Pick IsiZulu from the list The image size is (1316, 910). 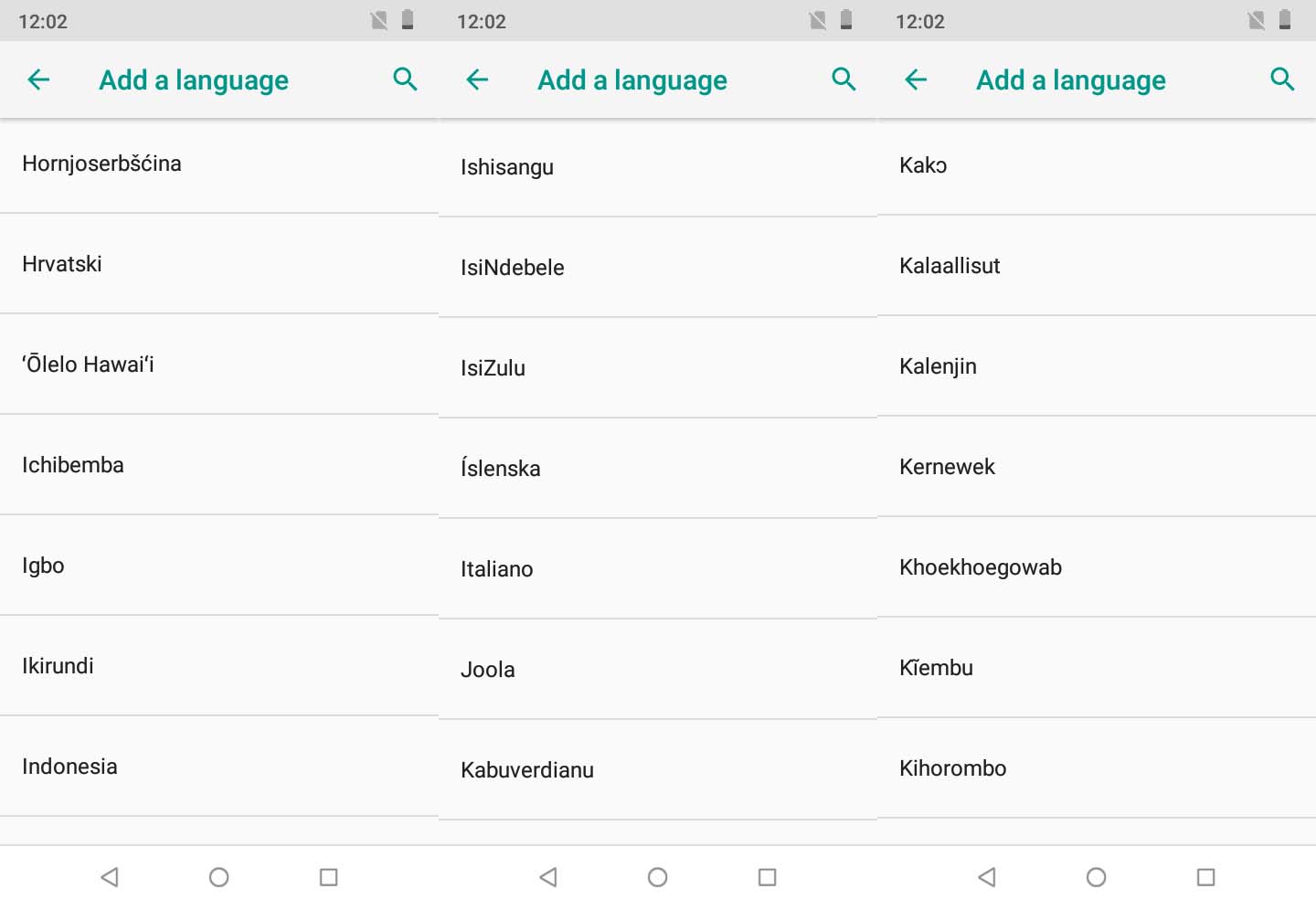658,368
